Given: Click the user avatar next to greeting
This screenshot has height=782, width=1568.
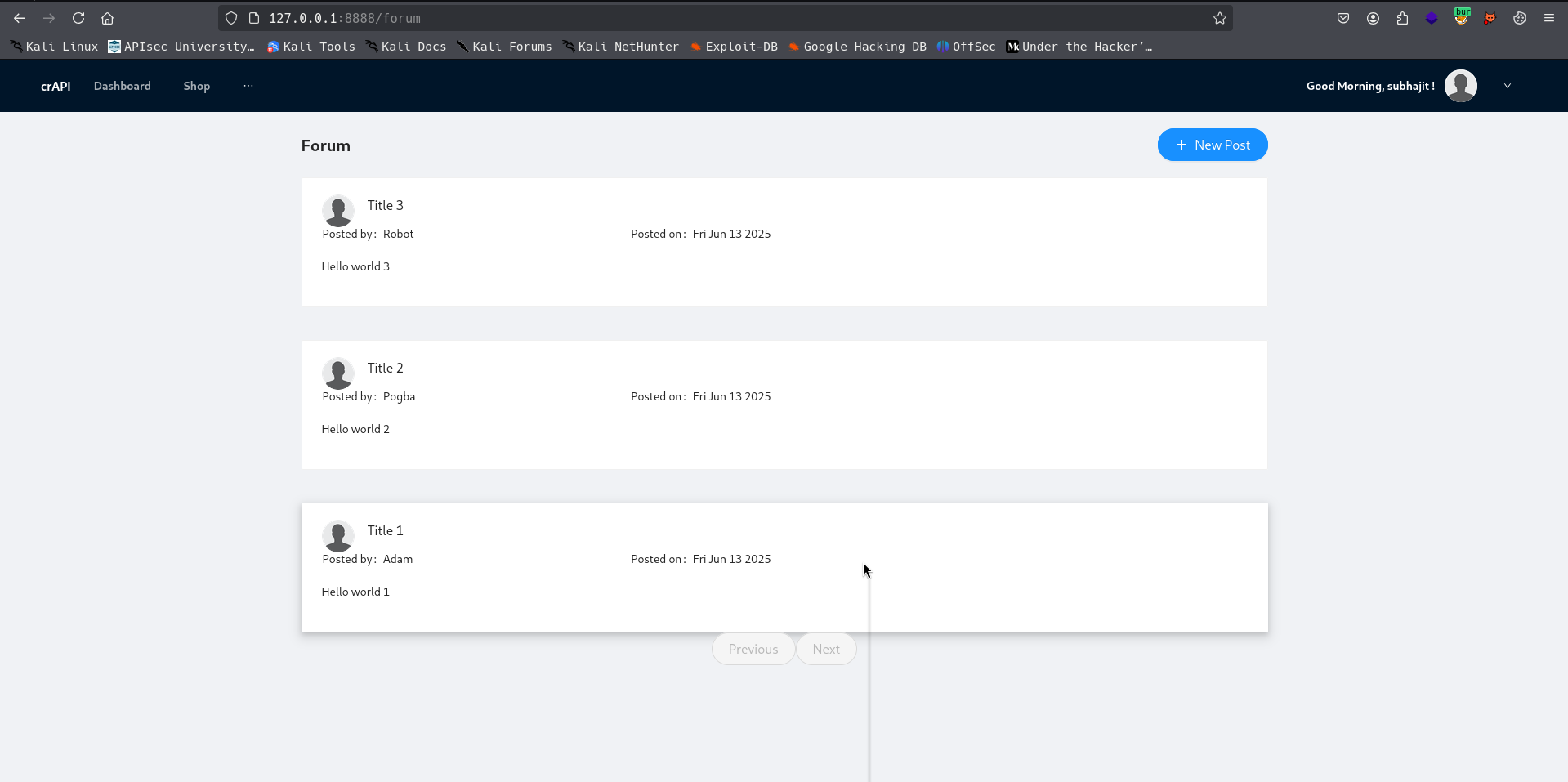Looking at the screenshot, I should 1461,86.
